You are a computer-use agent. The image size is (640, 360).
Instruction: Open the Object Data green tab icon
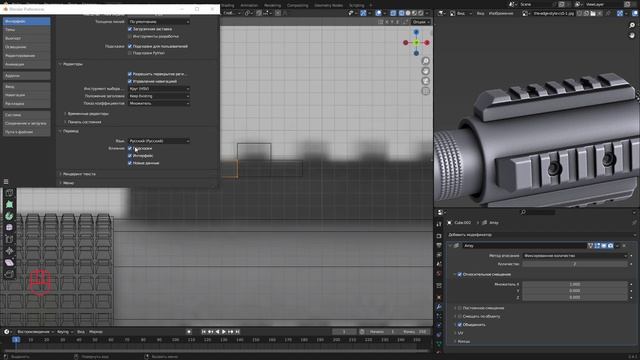click(x=439, y=344)
